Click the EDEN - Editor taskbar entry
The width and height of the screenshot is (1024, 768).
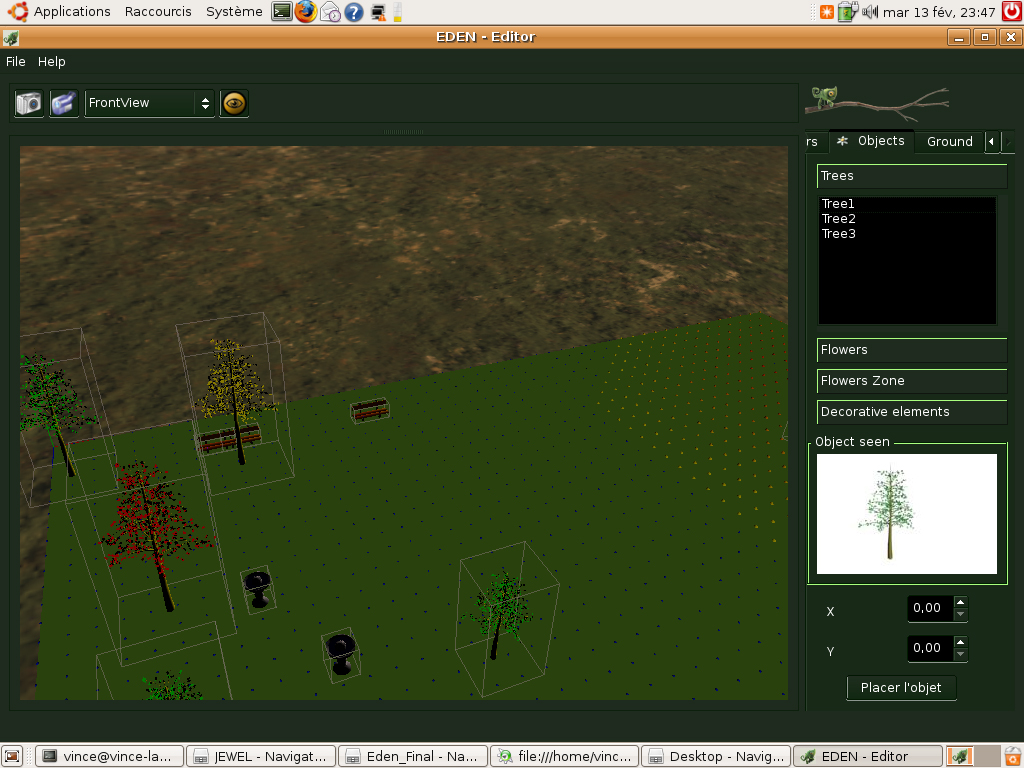click(868, 756)
